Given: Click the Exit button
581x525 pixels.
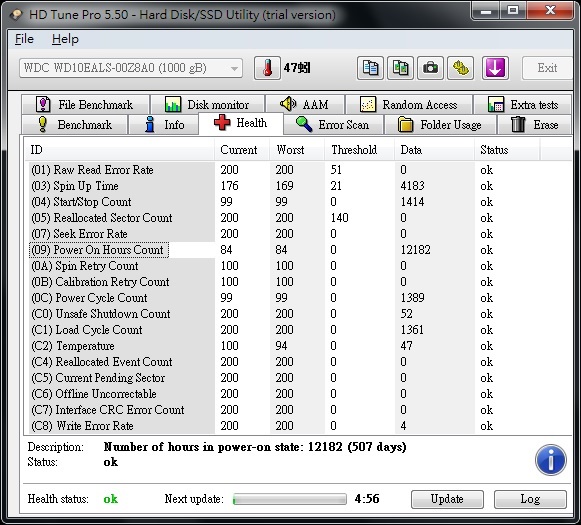Looking at the screenshot, I should pyautogui.click(x=547, y=68).
